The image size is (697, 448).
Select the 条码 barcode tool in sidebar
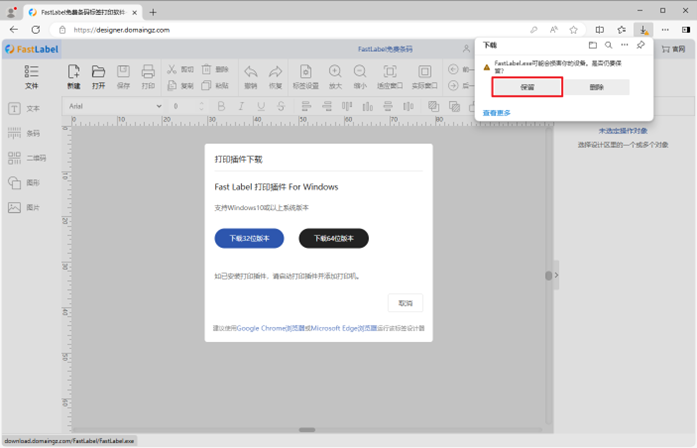coord(24,133)
